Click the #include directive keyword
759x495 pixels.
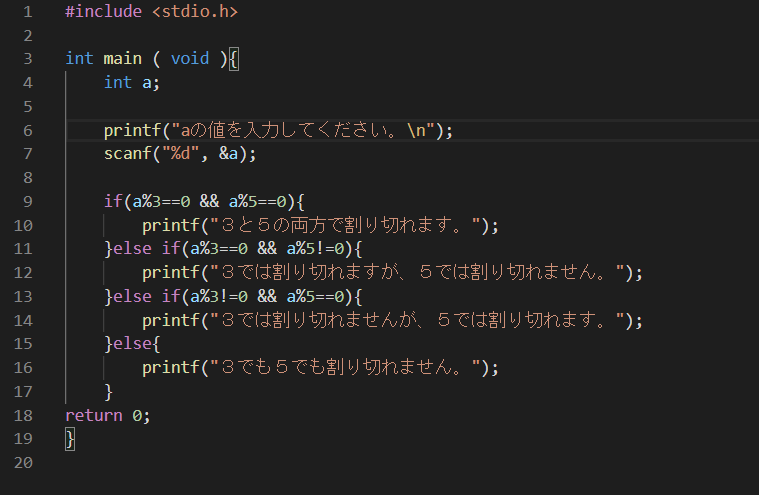pos(104,12)
